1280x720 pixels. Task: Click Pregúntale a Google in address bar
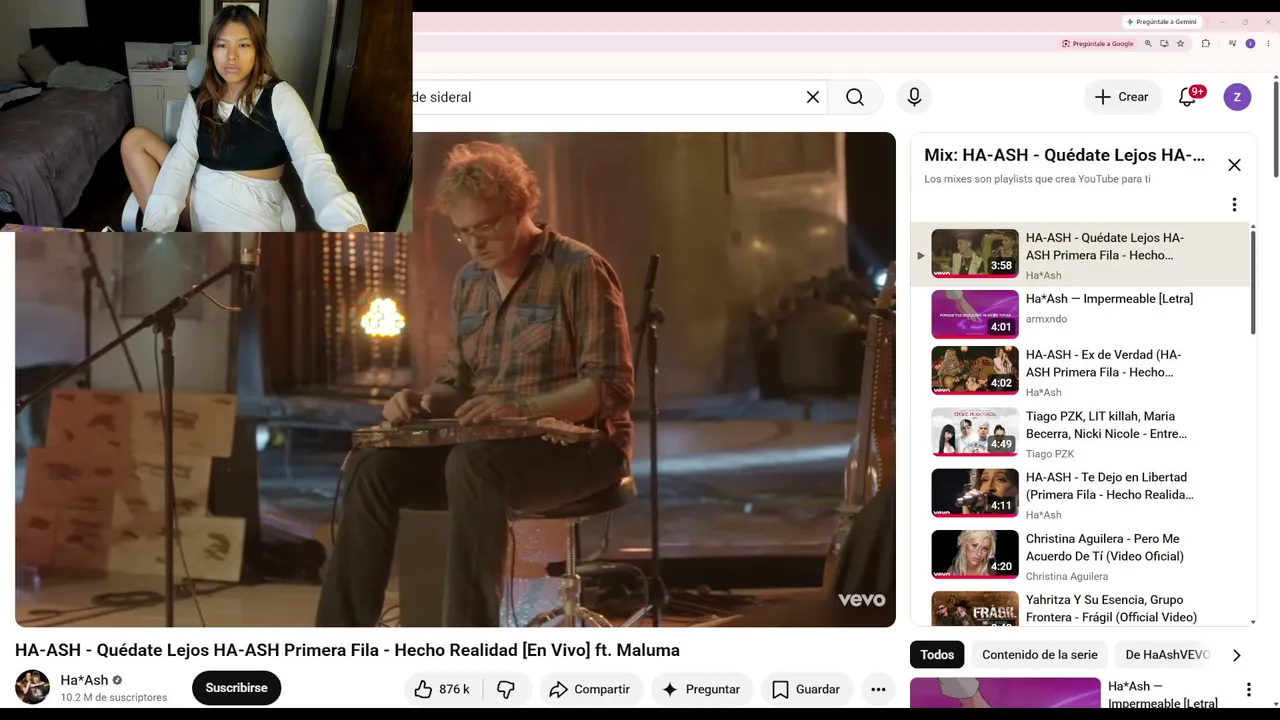click(1098, 44)
